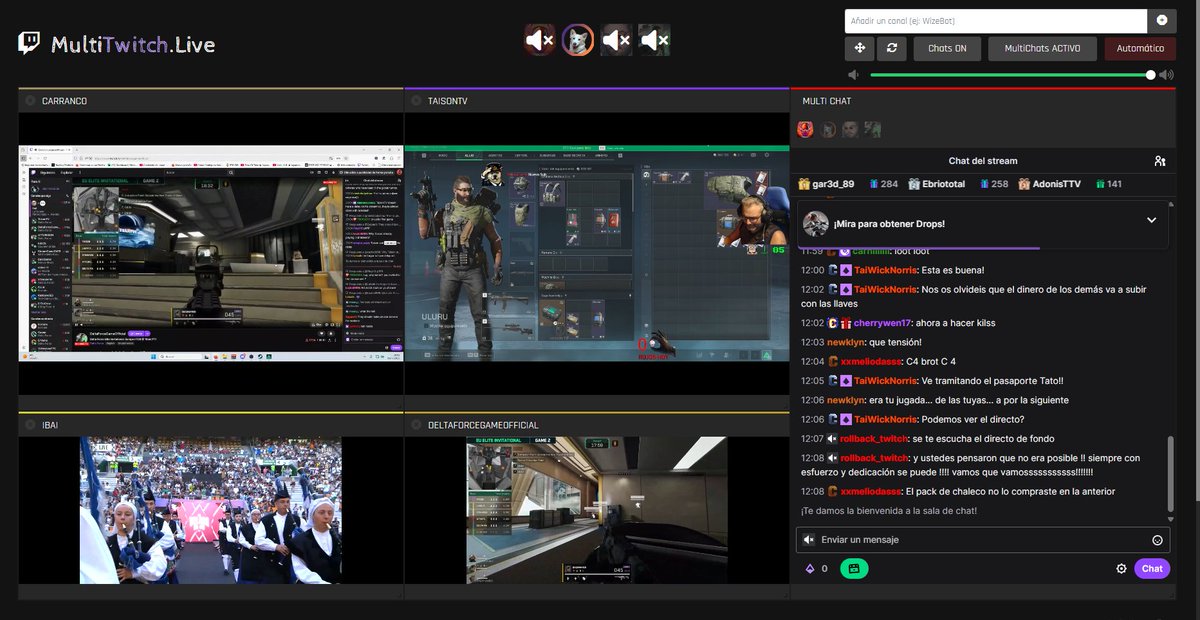Click the CARRANCO stream title

coord(64,101)
